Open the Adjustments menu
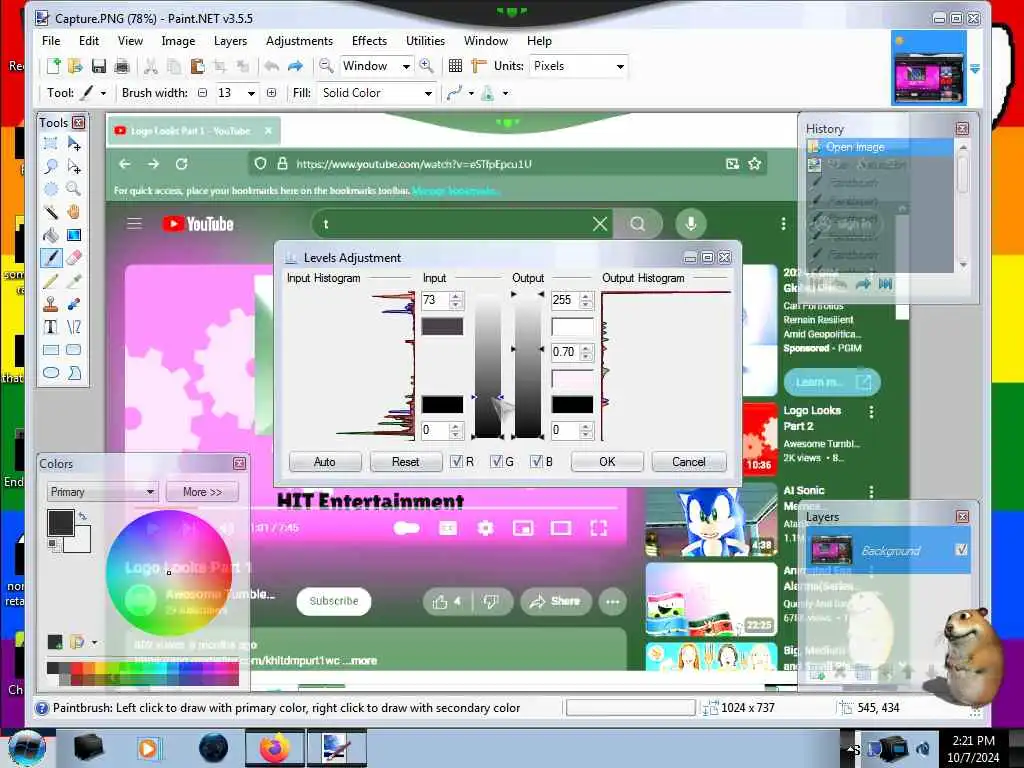Image resolution: width=1024 pixels, height=768 pixels. point(299,40)
